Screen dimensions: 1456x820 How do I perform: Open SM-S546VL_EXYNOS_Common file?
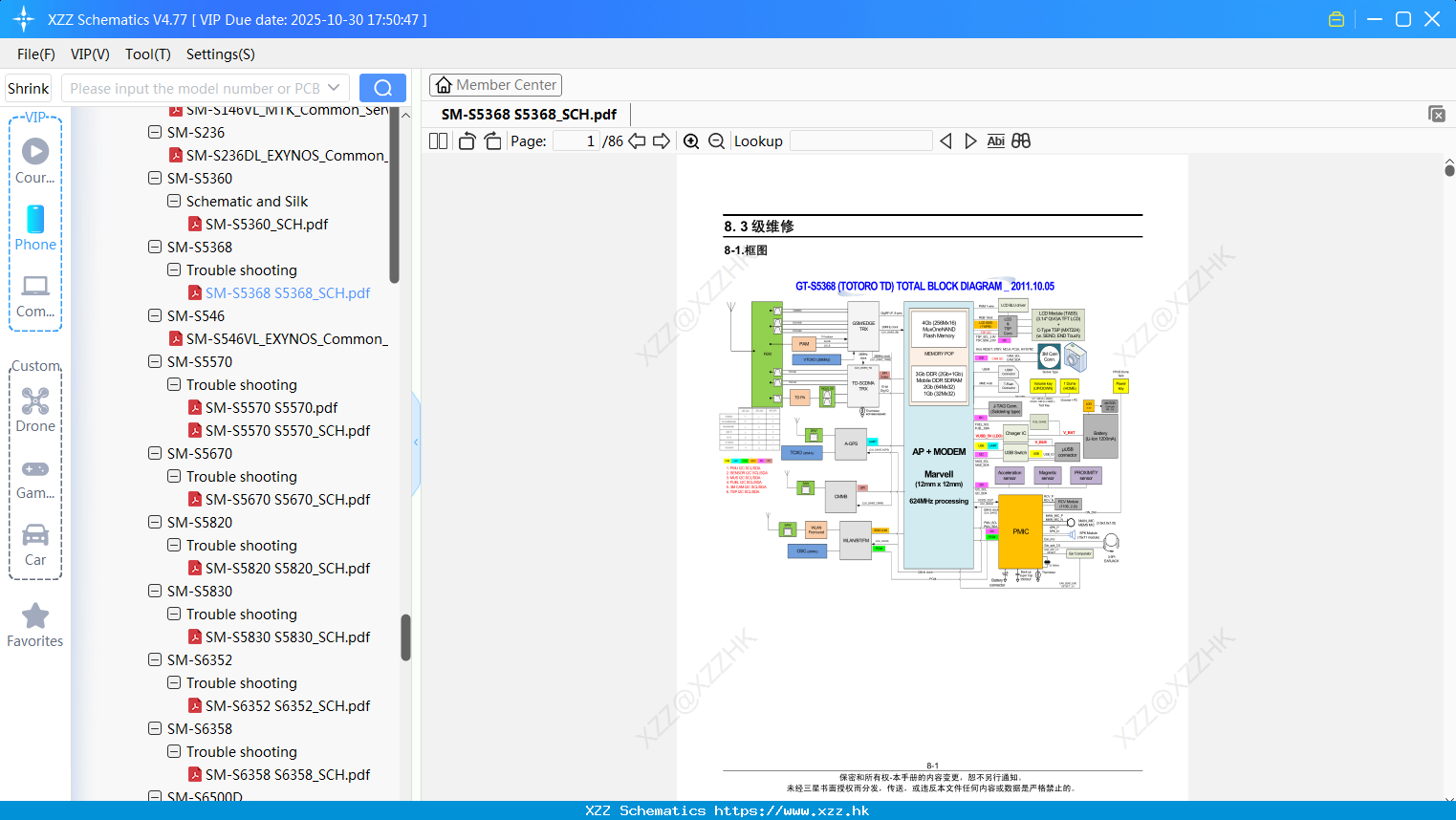(x=277, y=339)
